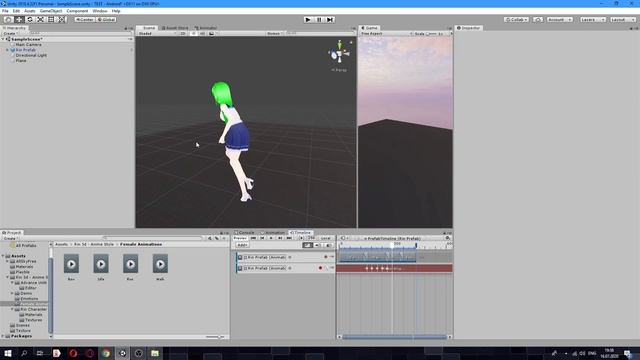The image size is (640, 360).
Task: Click Timeline go to start button
Action: pos(253,238)
